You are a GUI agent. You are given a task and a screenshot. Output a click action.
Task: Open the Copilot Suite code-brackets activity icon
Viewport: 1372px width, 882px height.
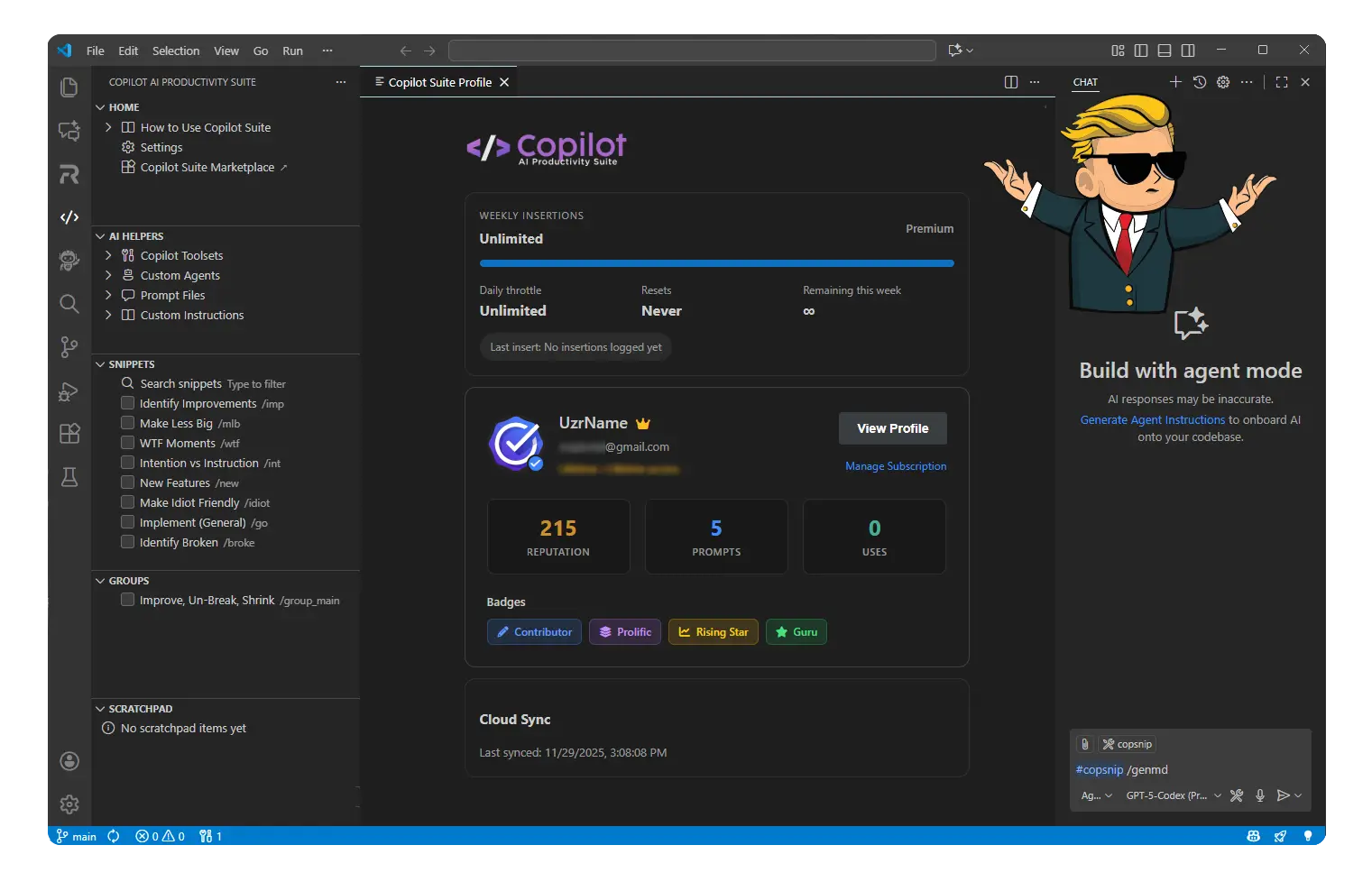tap(69, 217)
